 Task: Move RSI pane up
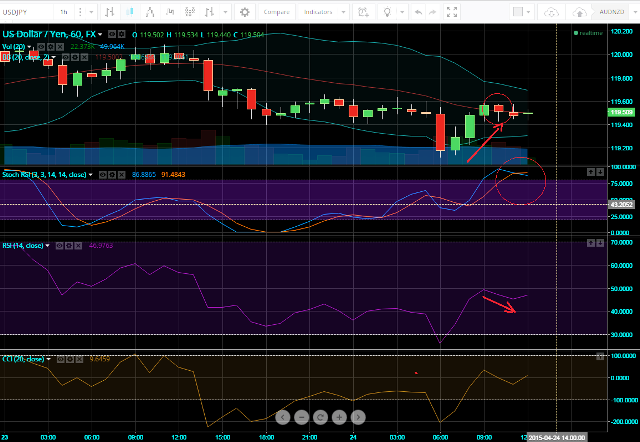tap(591, 243)
